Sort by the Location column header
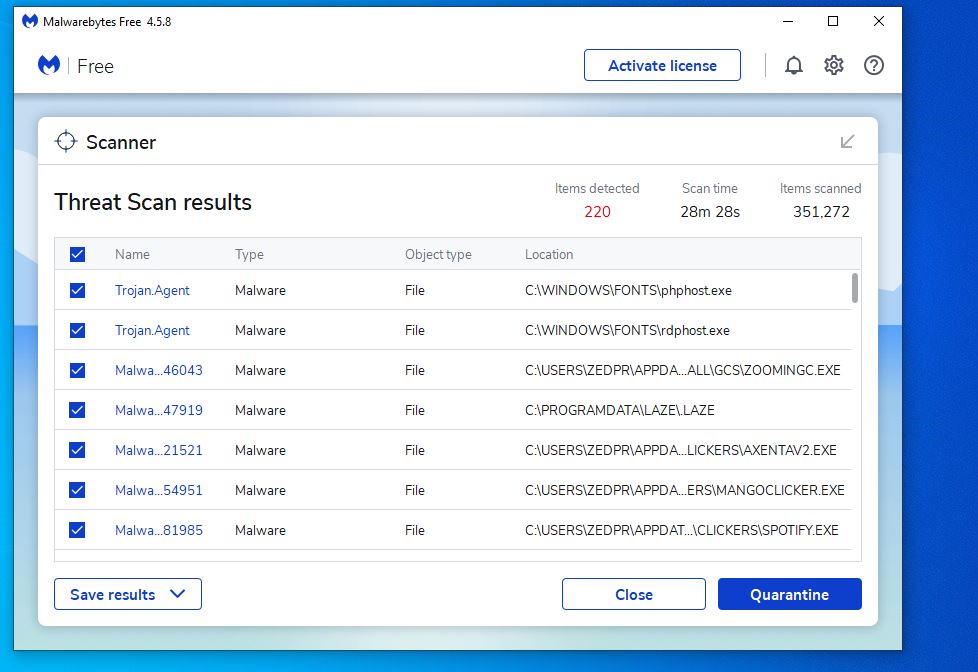This screenshot has height=672, width=978. point(549,255)
